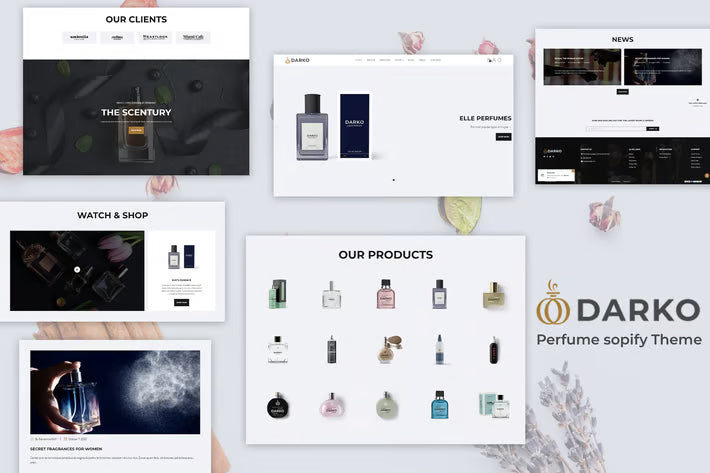The height and width of the screenshot is (473, 710).
Task: Click the white purchase notification popup in footer
Action: (556, 175)
